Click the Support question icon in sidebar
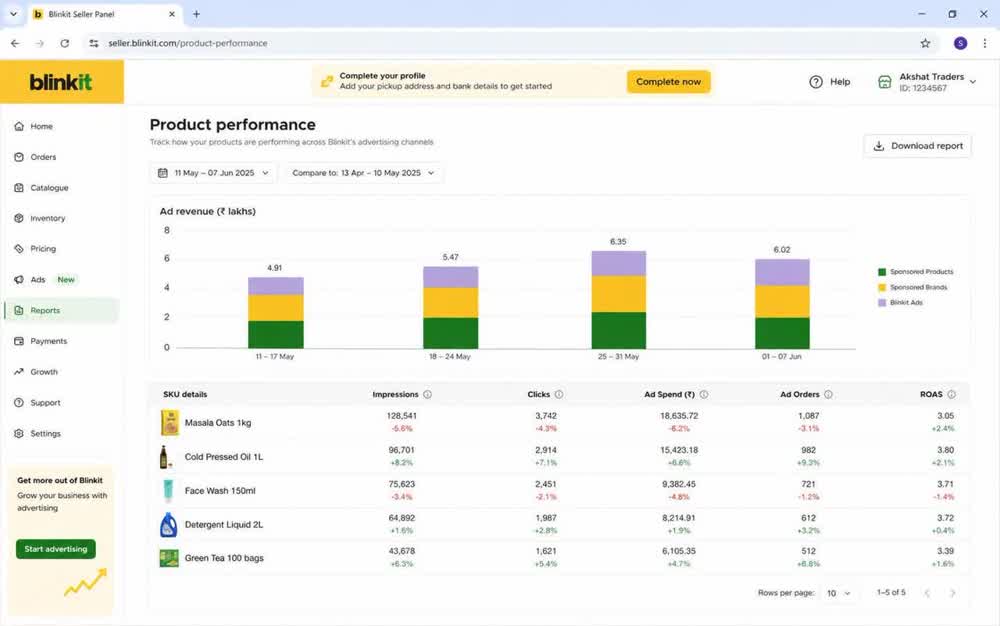 (x=19, y=403)
